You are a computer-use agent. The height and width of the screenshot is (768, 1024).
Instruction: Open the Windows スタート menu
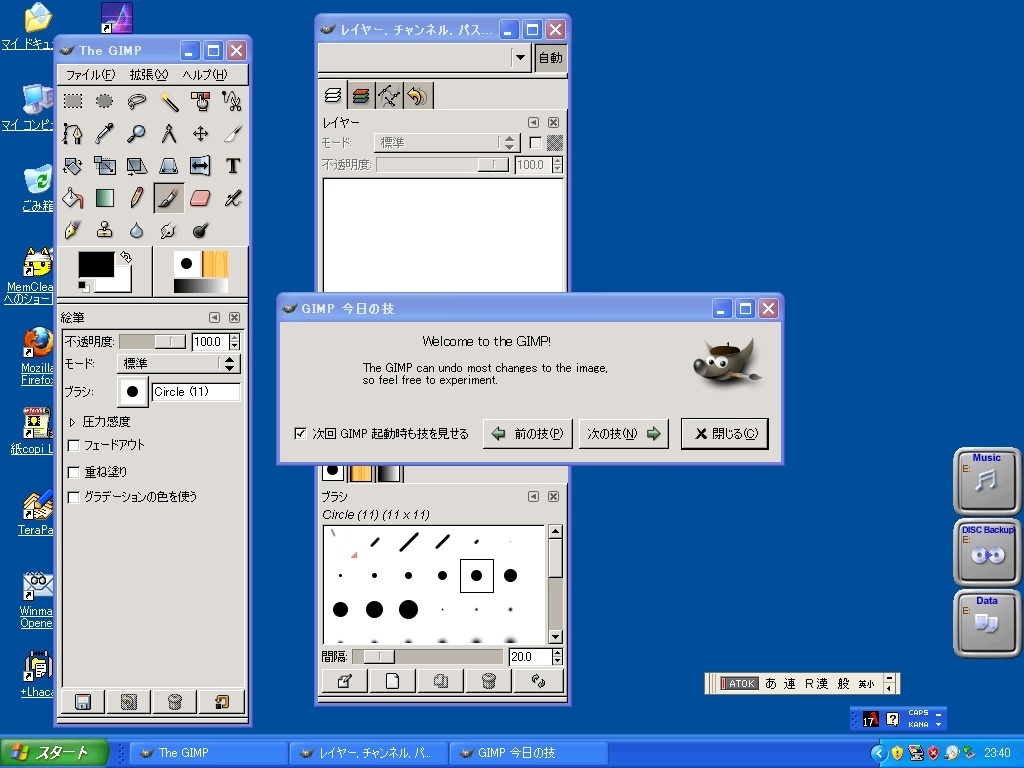[54, 753]
